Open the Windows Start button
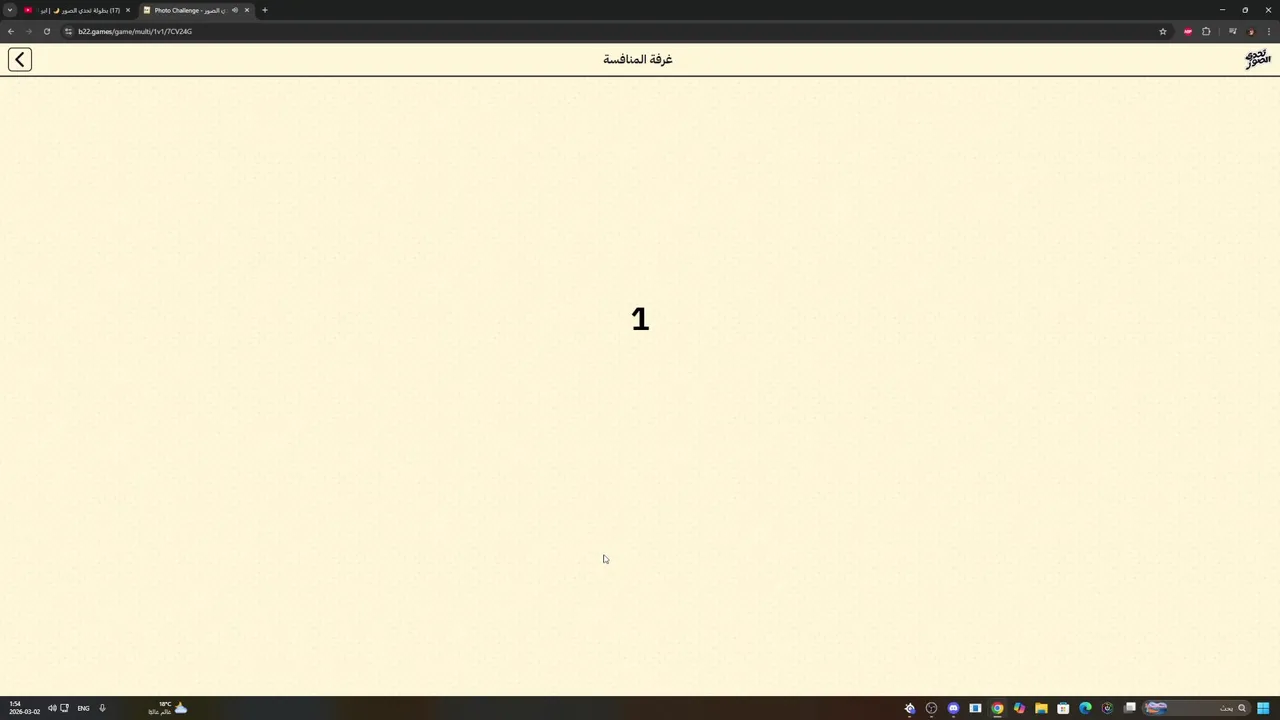The height and width of the screenshot is (720, 1280). pyautogui.click(x=1264, y=708)
